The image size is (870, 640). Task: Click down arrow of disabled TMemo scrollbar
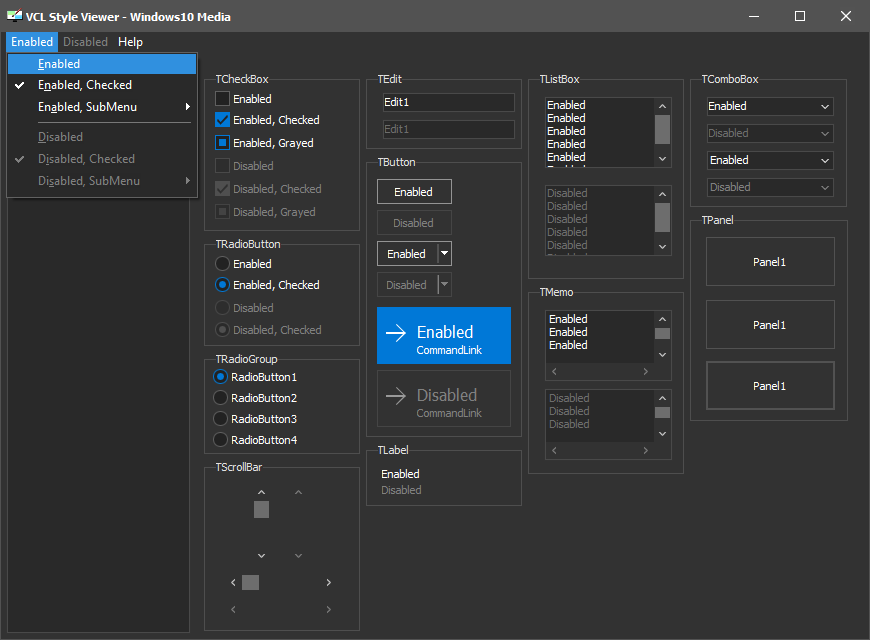coord(662,434)
